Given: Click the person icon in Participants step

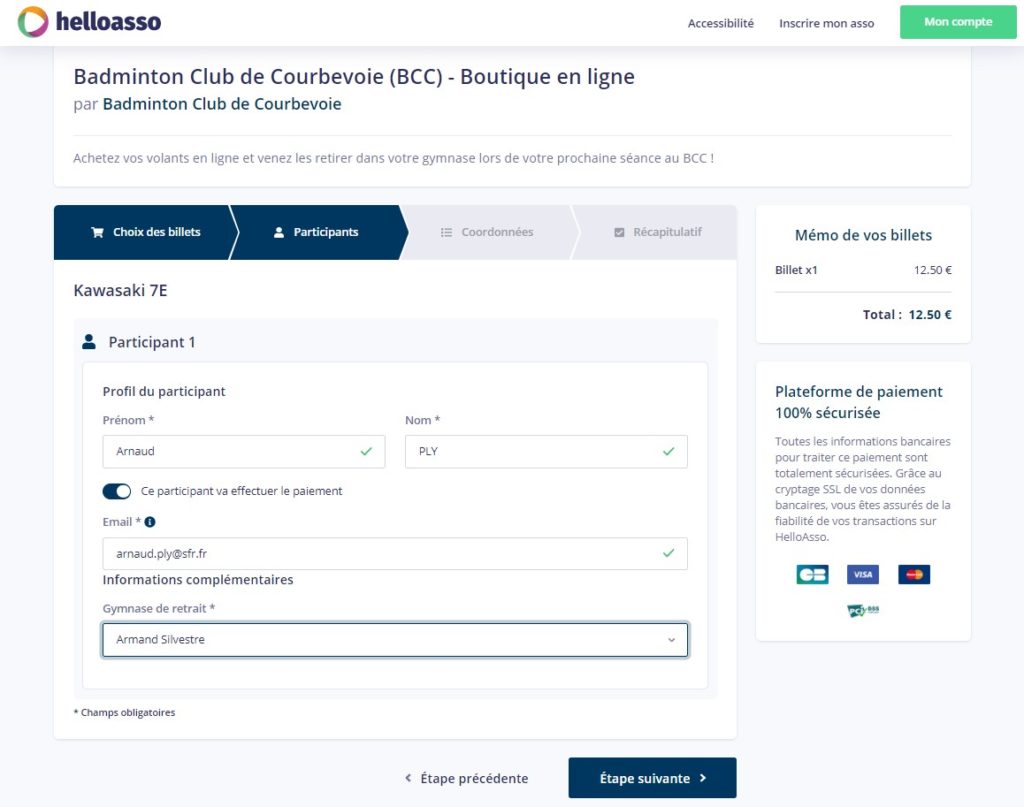Looking at the screenshot, I should 279,232.
